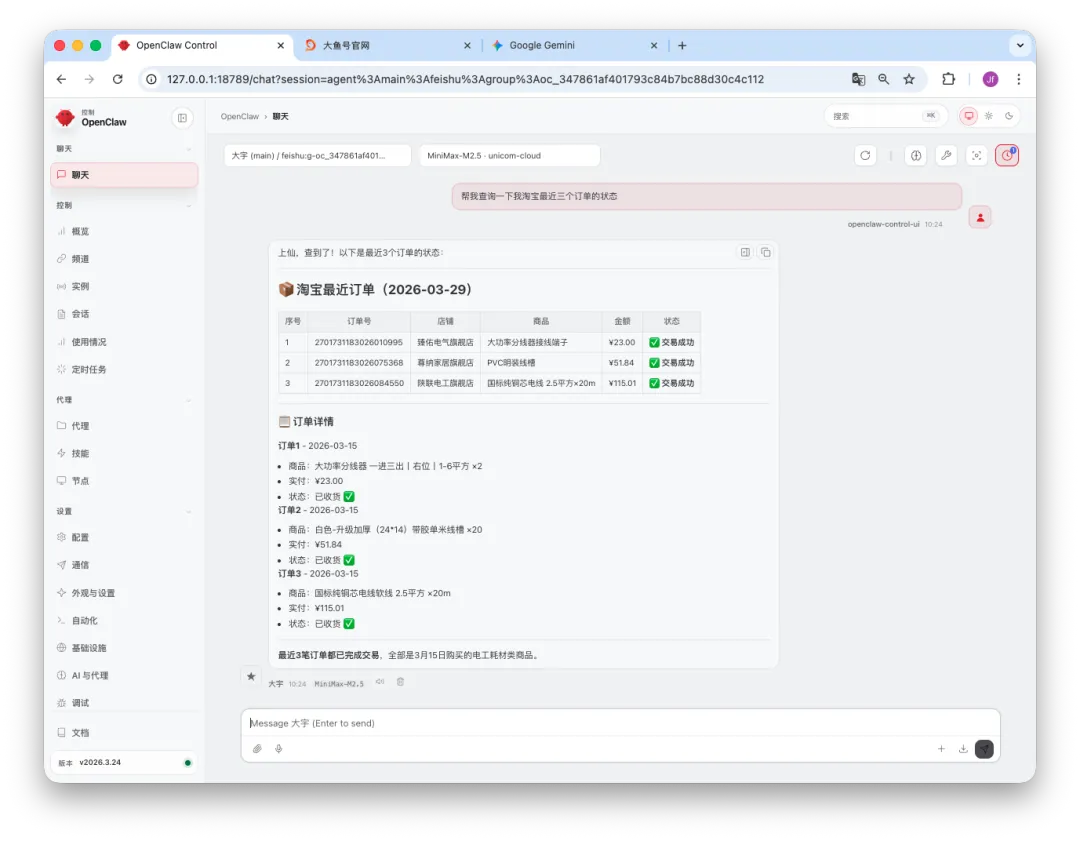The height and width of the screenshot is (841, 1080).
Task: Toggle the thinking brain icon button
Action: tap(916, 156)
